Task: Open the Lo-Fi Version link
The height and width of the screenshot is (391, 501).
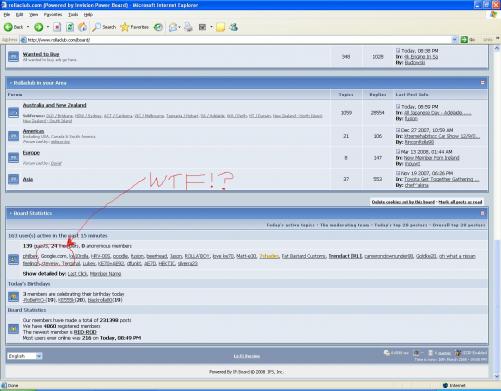Action: tap(247, 356)
